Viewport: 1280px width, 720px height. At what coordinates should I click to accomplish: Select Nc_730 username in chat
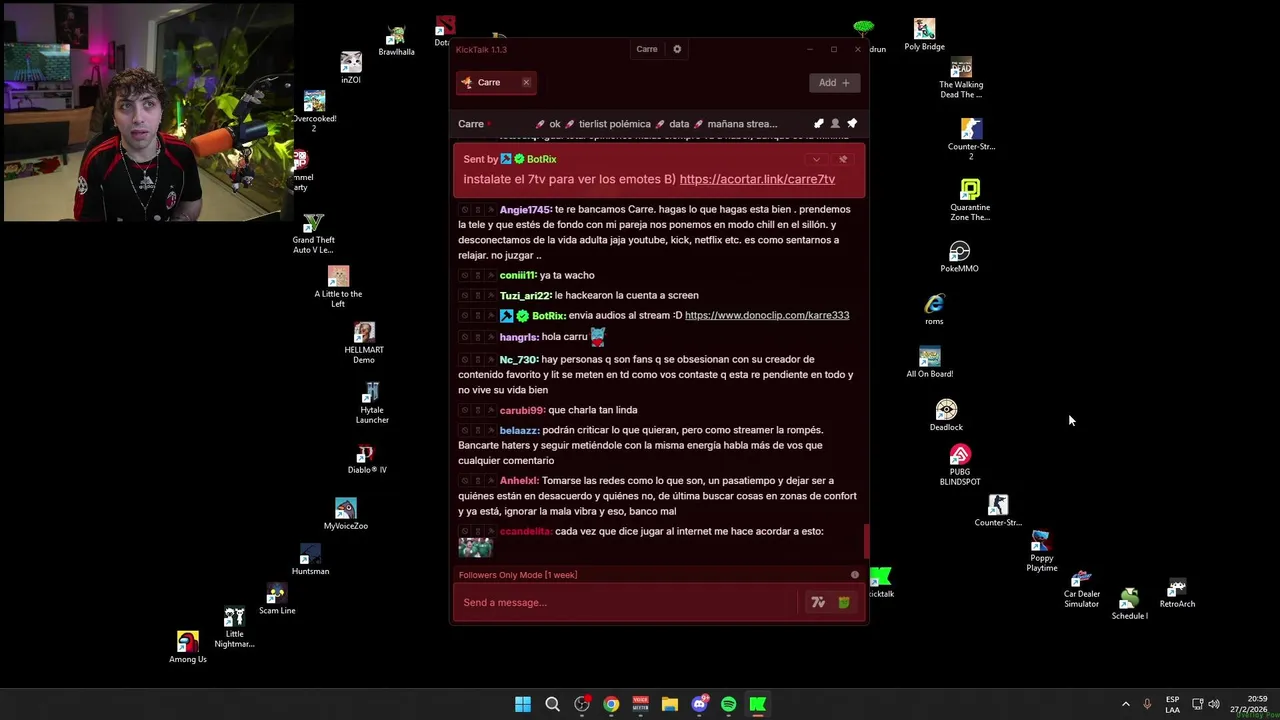[519, 359]
